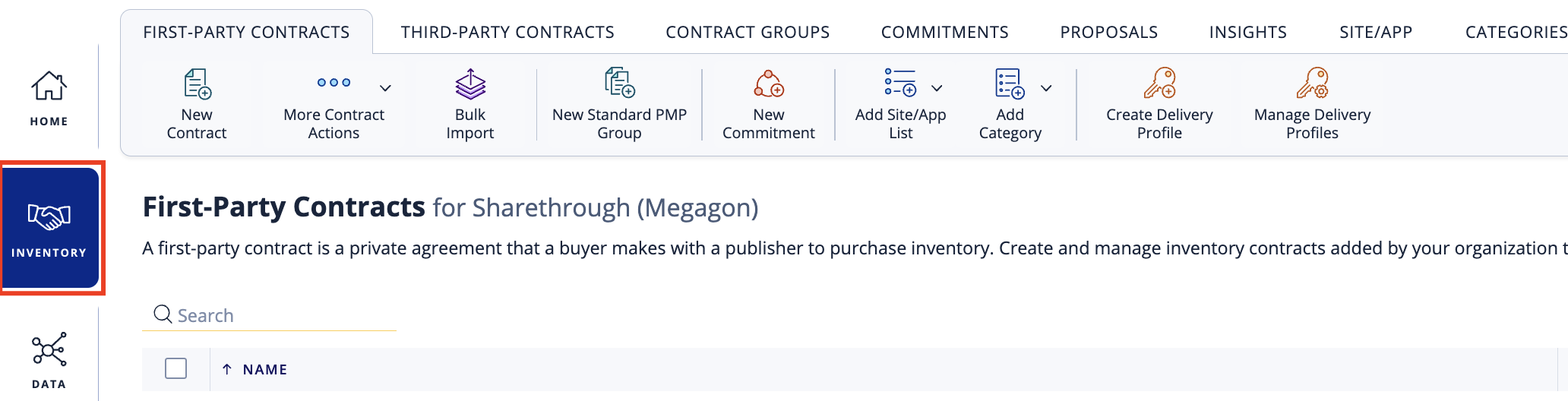The image size is (1568, 401).
Task: Create a New Standard PMP Group
Action: [x=619, y=104]
